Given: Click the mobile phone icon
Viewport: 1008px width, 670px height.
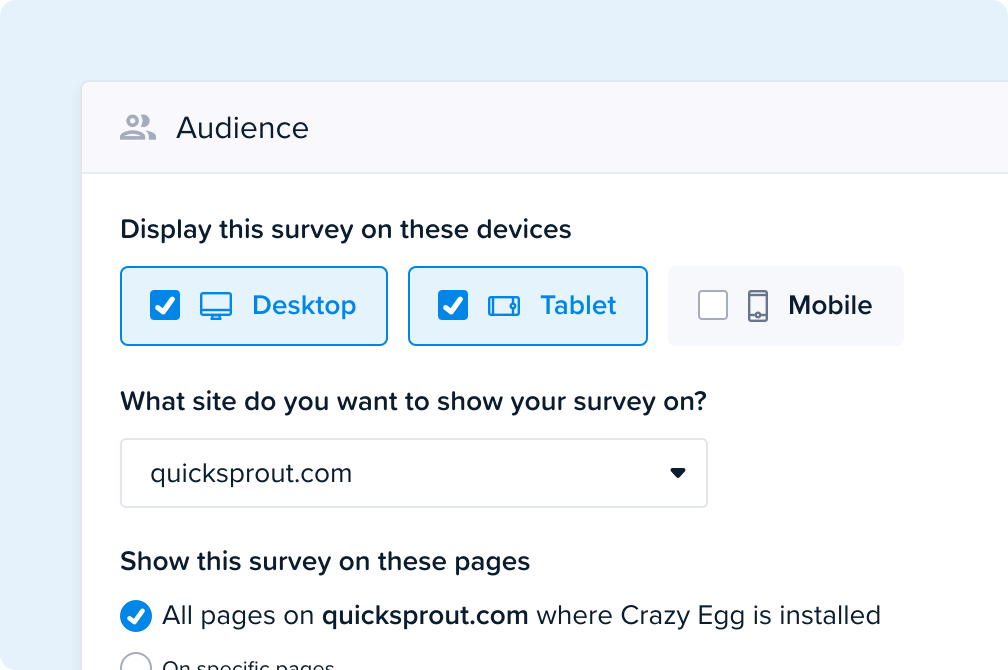Looking at the screenshot, I should pos(758,305).
